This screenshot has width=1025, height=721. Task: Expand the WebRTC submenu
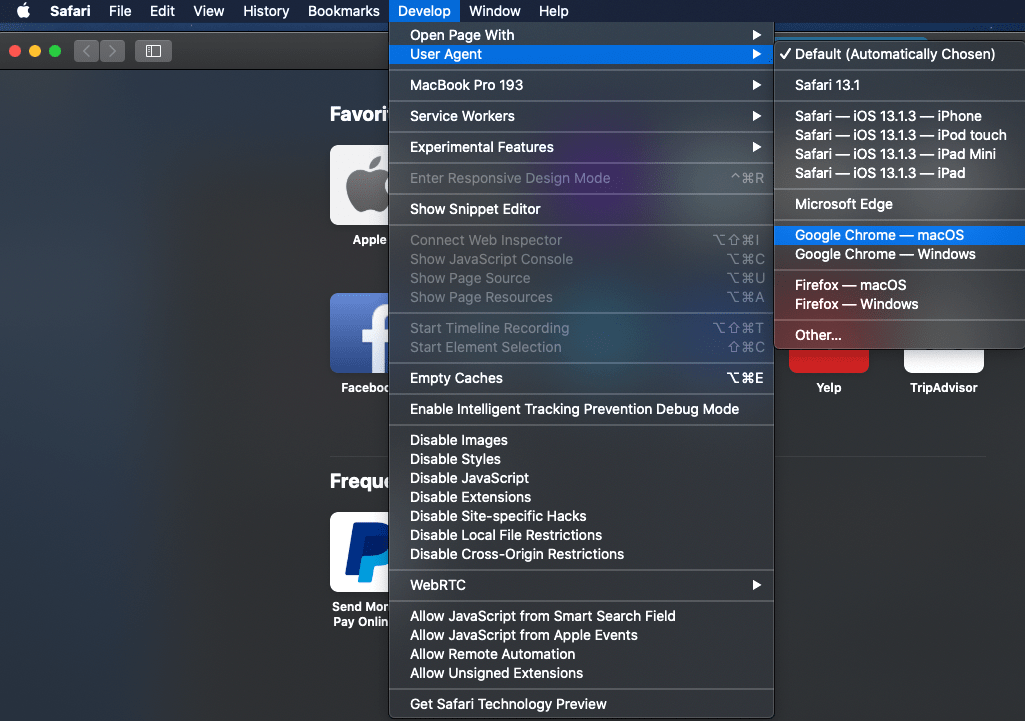[581, 585]
